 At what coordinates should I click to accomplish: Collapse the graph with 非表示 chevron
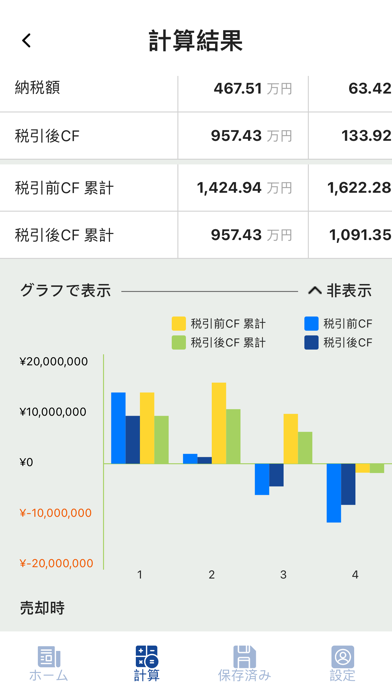[340, 291]
